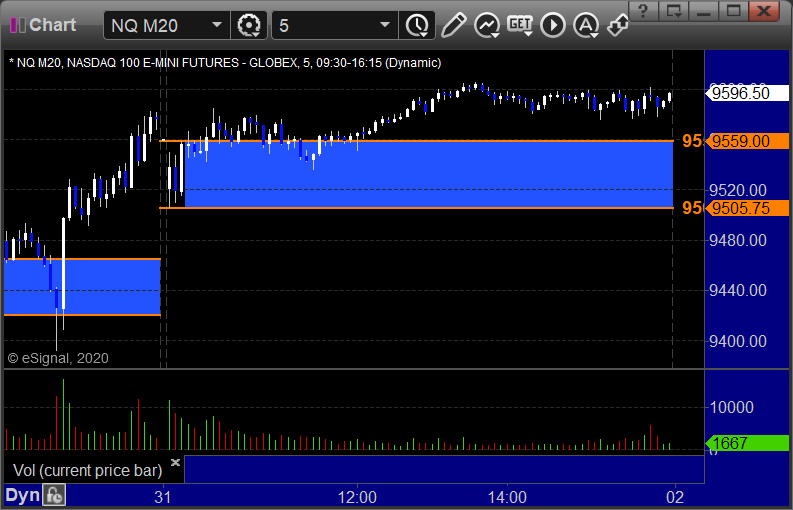Click the green 1667 volume value tag

point(747,443)
